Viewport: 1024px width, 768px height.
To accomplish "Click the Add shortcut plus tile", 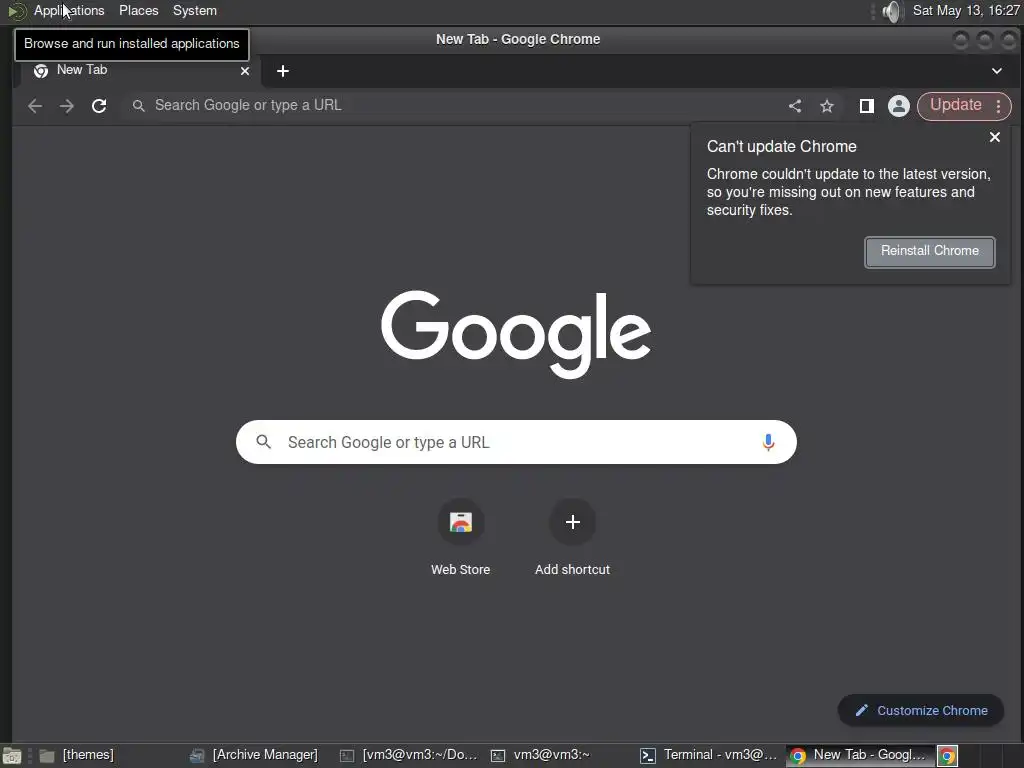I will pos(573,522).
